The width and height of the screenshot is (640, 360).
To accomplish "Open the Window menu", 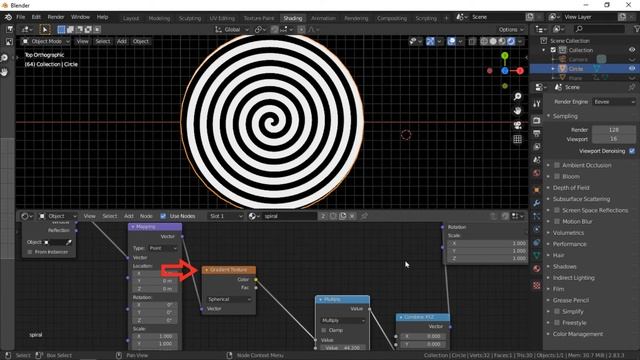I will coord(80,17).
